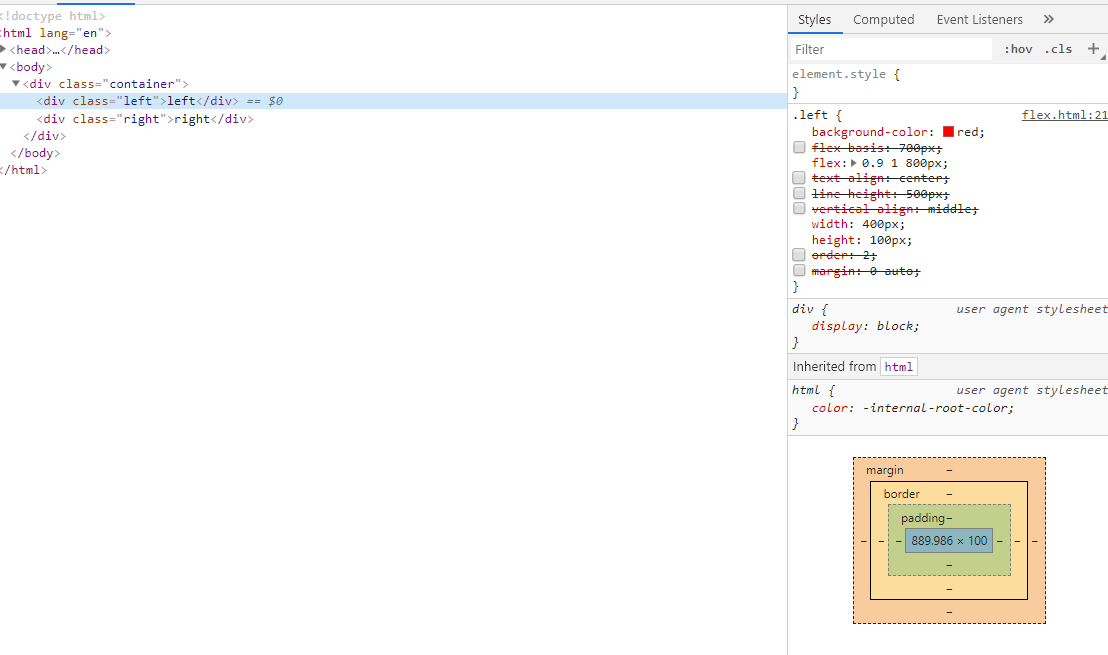1108x655 pixels.
Task: Click the plus icon for new style rule
Action: (1093, 49)
